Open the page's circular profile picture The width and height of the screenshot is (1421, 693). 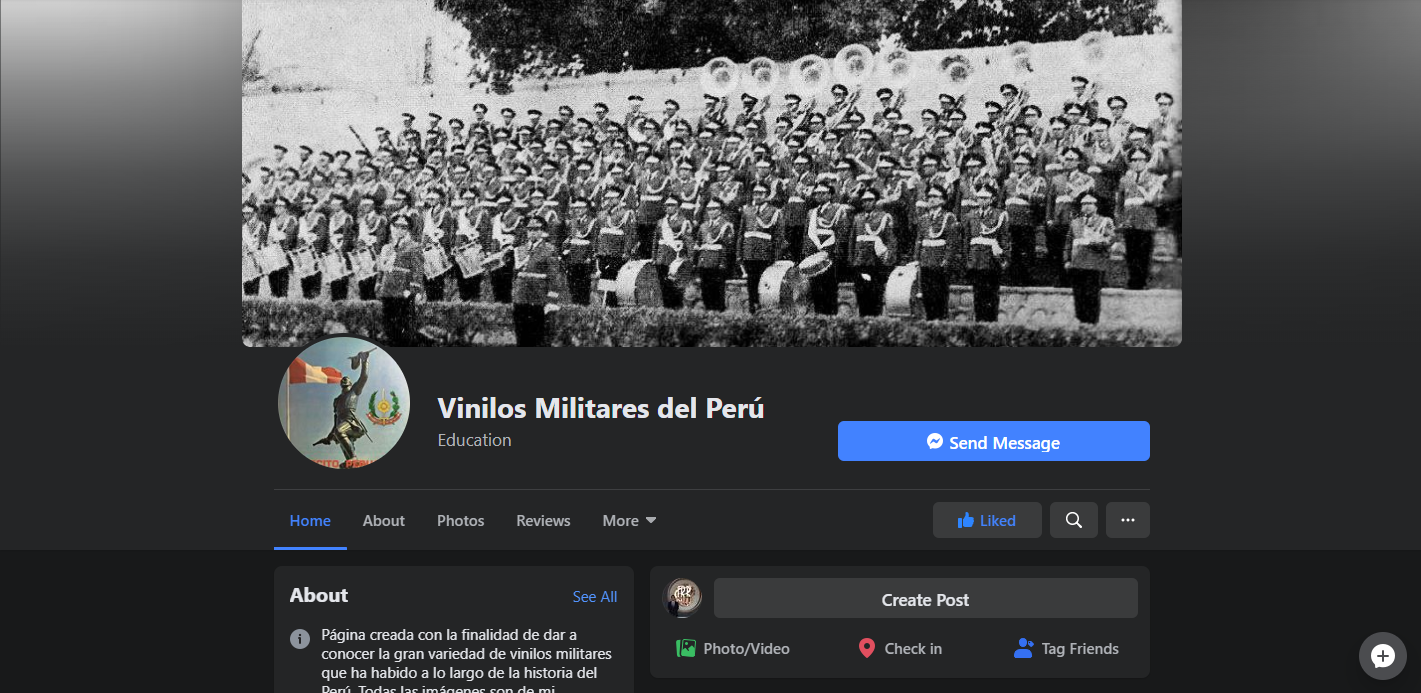click(344, 403)
